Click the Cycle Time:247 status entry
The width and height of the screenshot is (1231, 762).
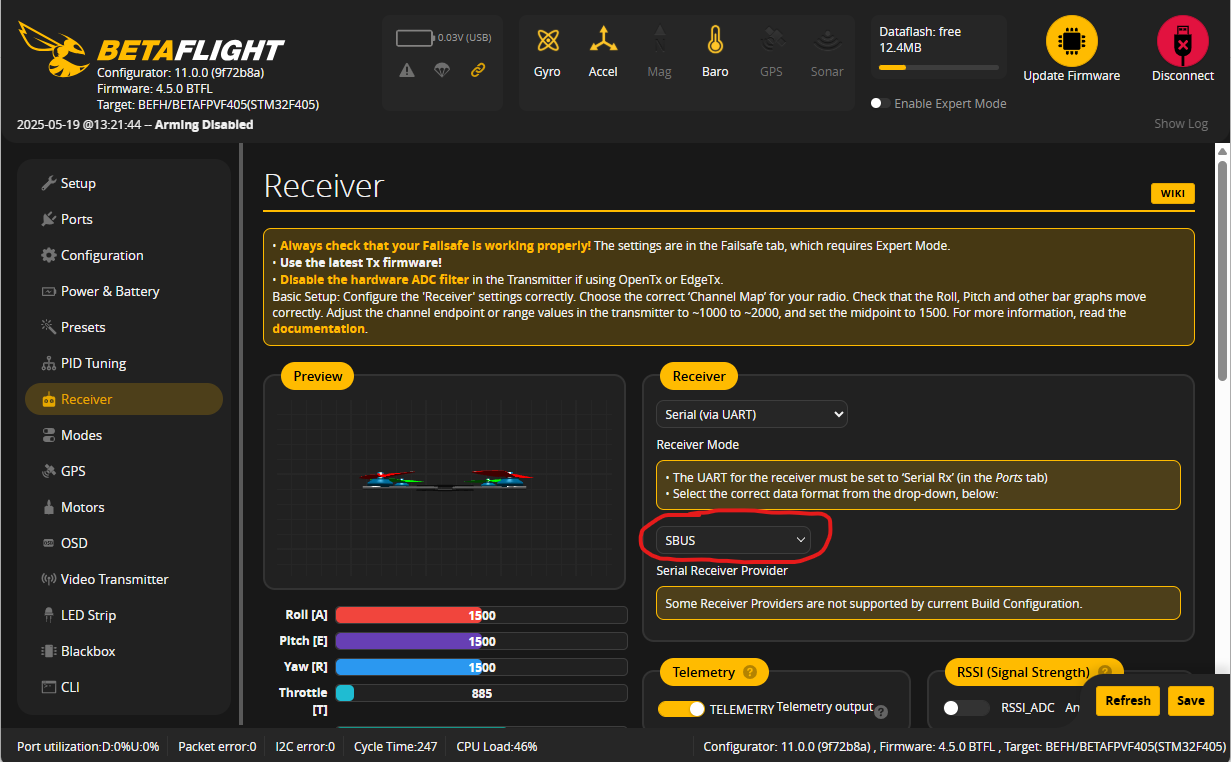point(394,746)
